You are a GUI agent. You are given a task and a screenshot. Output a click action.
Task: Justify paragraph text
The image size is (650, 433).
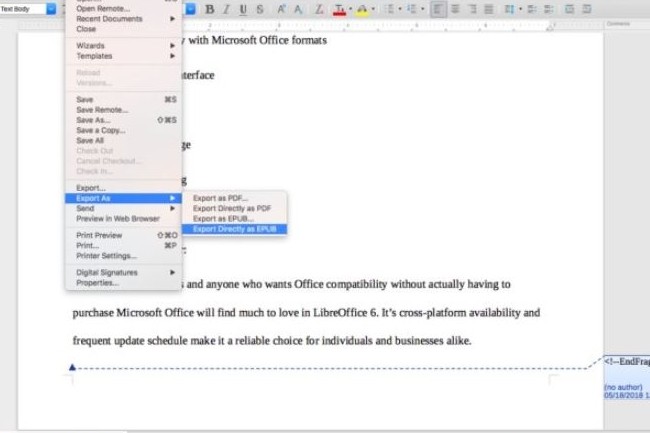489,9
